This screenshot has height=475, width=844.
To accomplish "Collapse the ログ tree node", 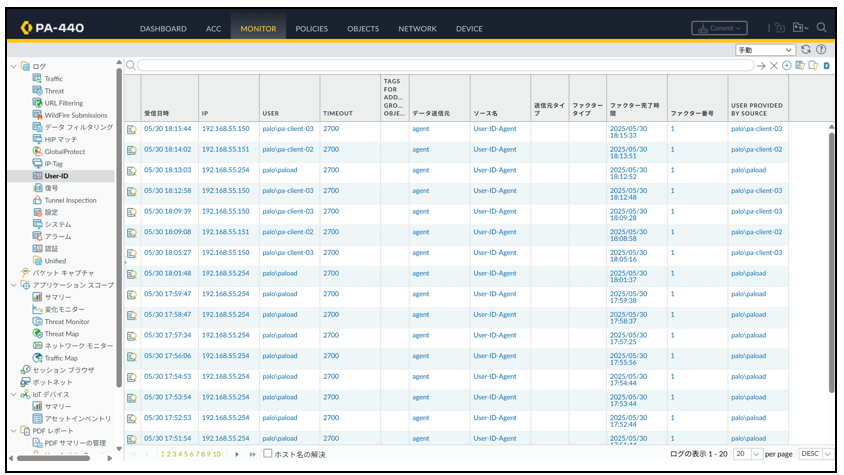I will [x=13, y=66].
